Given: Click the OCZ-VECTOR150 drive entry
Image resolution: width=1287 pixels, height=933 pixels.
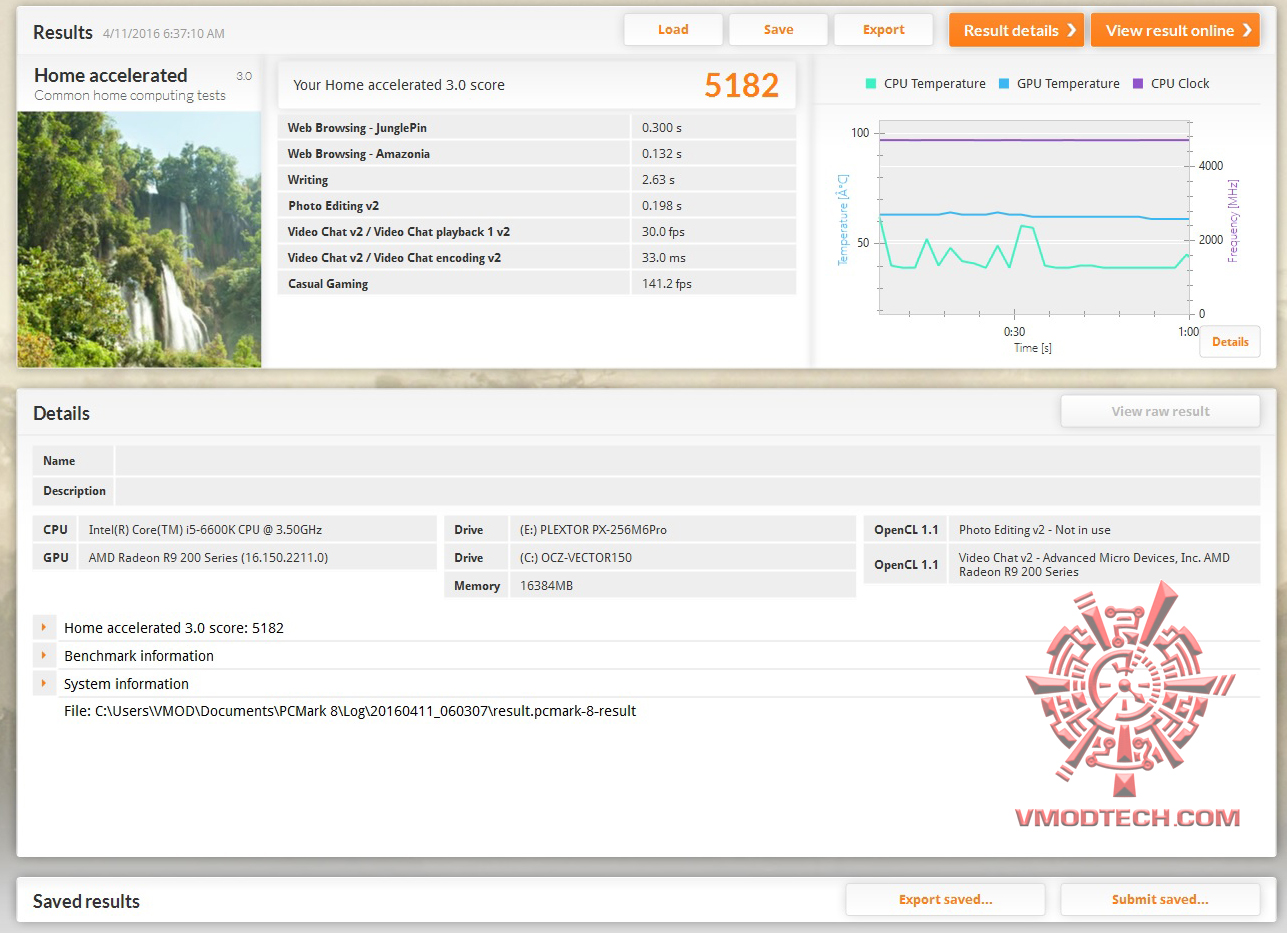Looking at the screenshot, I should pos(576,557).
